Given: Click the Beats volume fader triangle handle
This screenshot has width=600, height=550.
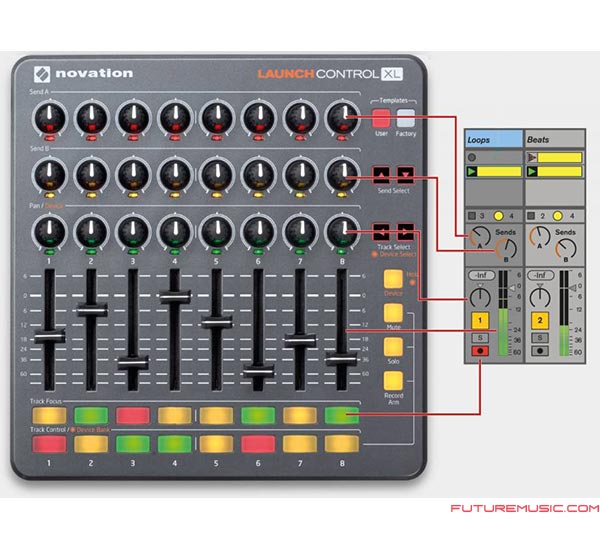Looking at the screenshot, I should 572,288.
